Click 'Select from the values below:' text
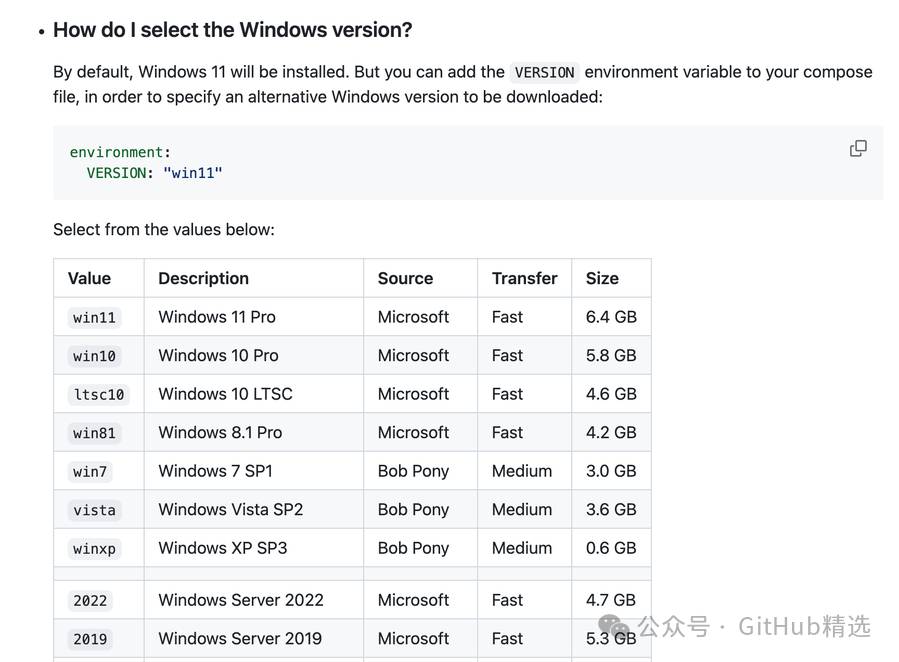899x662 pixels. 164,229
